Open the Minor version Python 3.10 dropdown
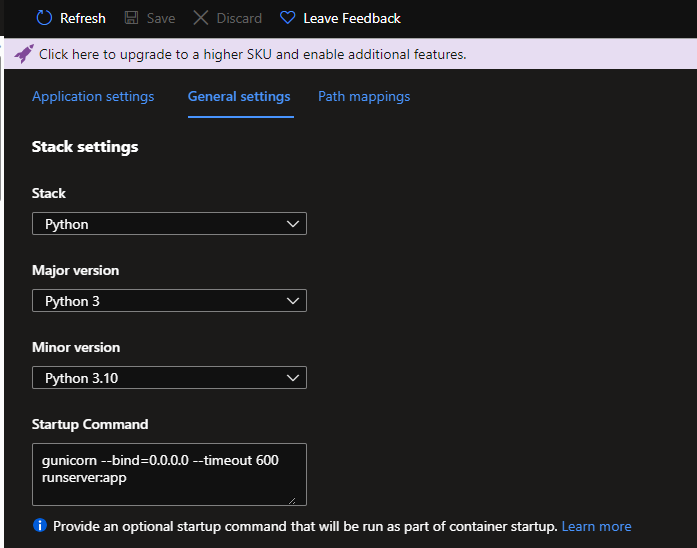This screenshot has height=548, width=697. click(x=169, y=378)
